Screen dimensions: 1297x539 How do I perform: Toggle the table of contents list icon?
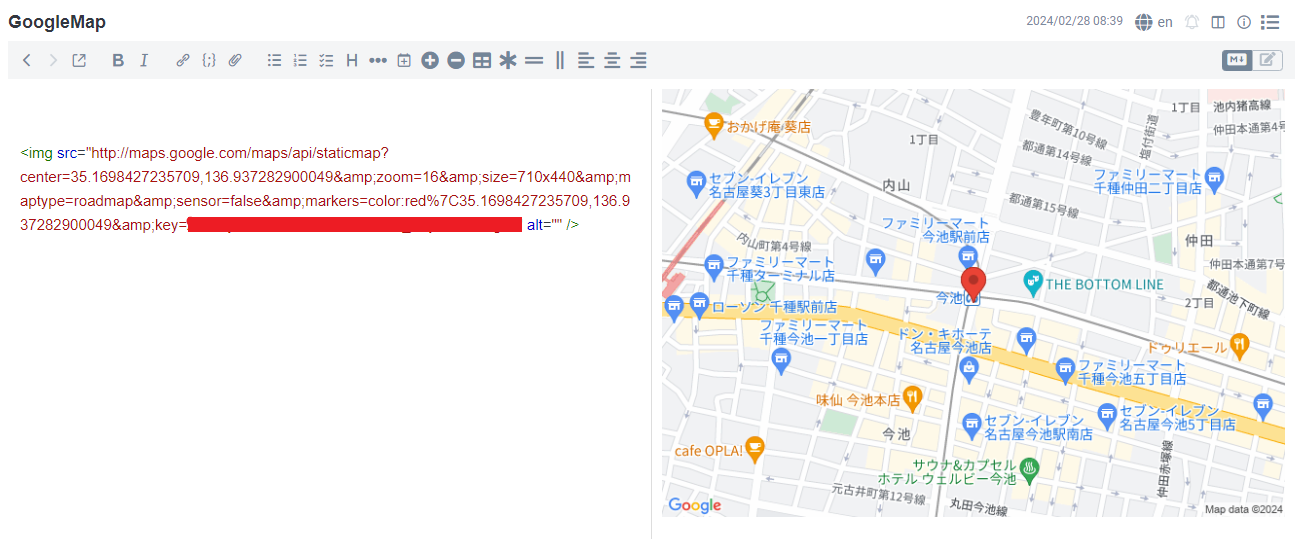1270,22
